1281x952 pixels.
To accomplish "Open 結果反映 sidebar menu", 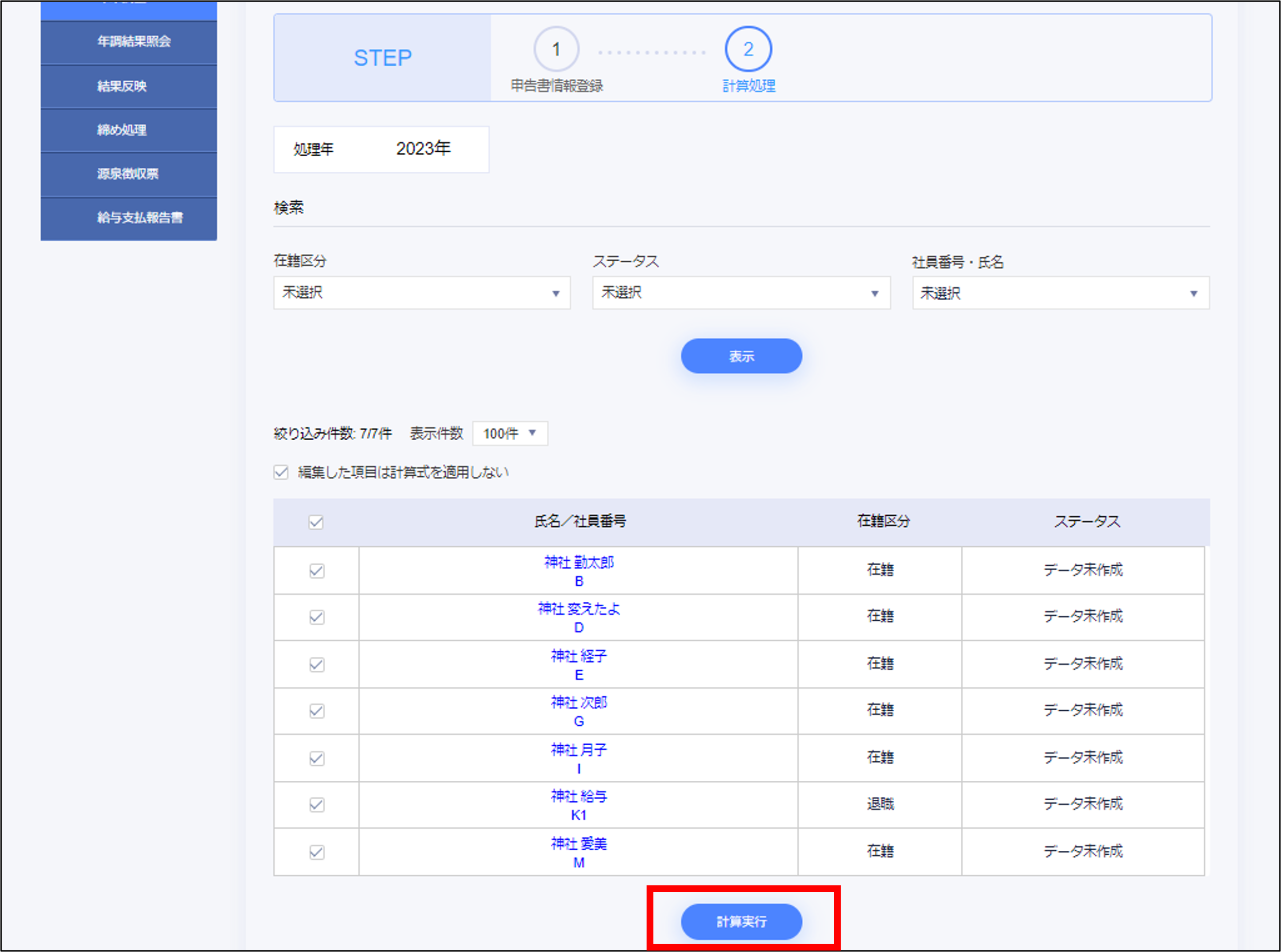I will 122,87.
